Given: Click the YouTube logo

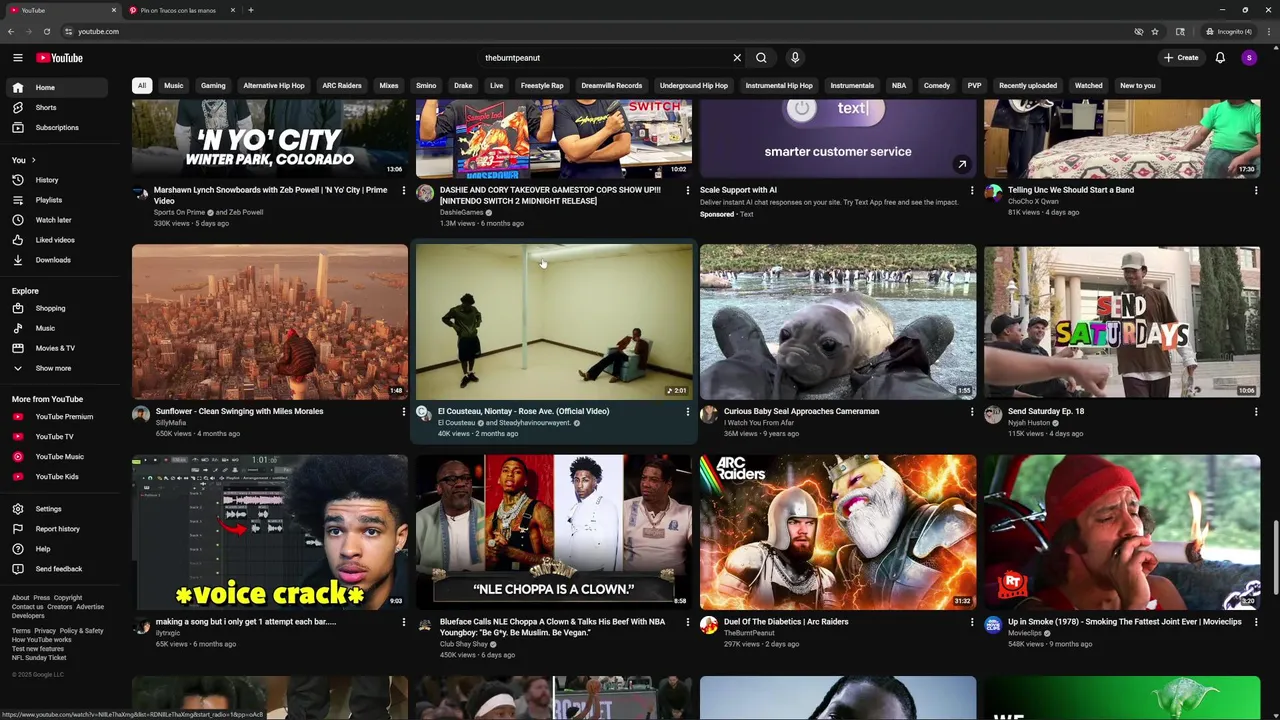Looking at the screenshot, I should click(59, 58).
